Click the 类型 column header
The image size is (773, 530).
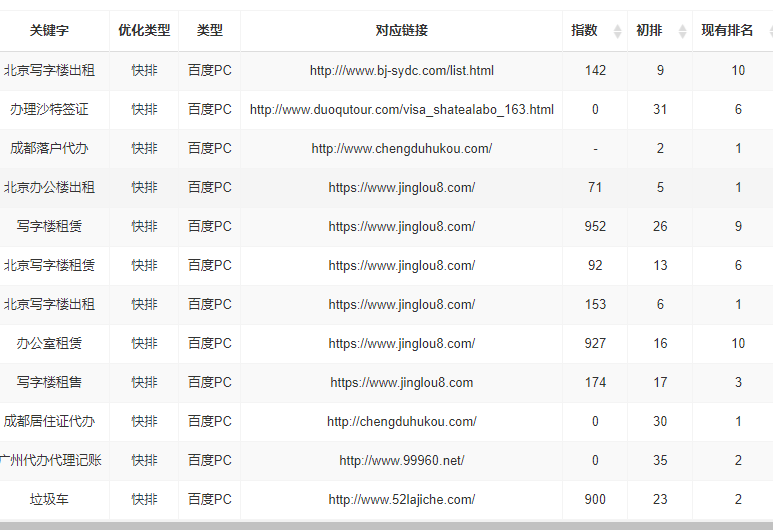(210, 31)
